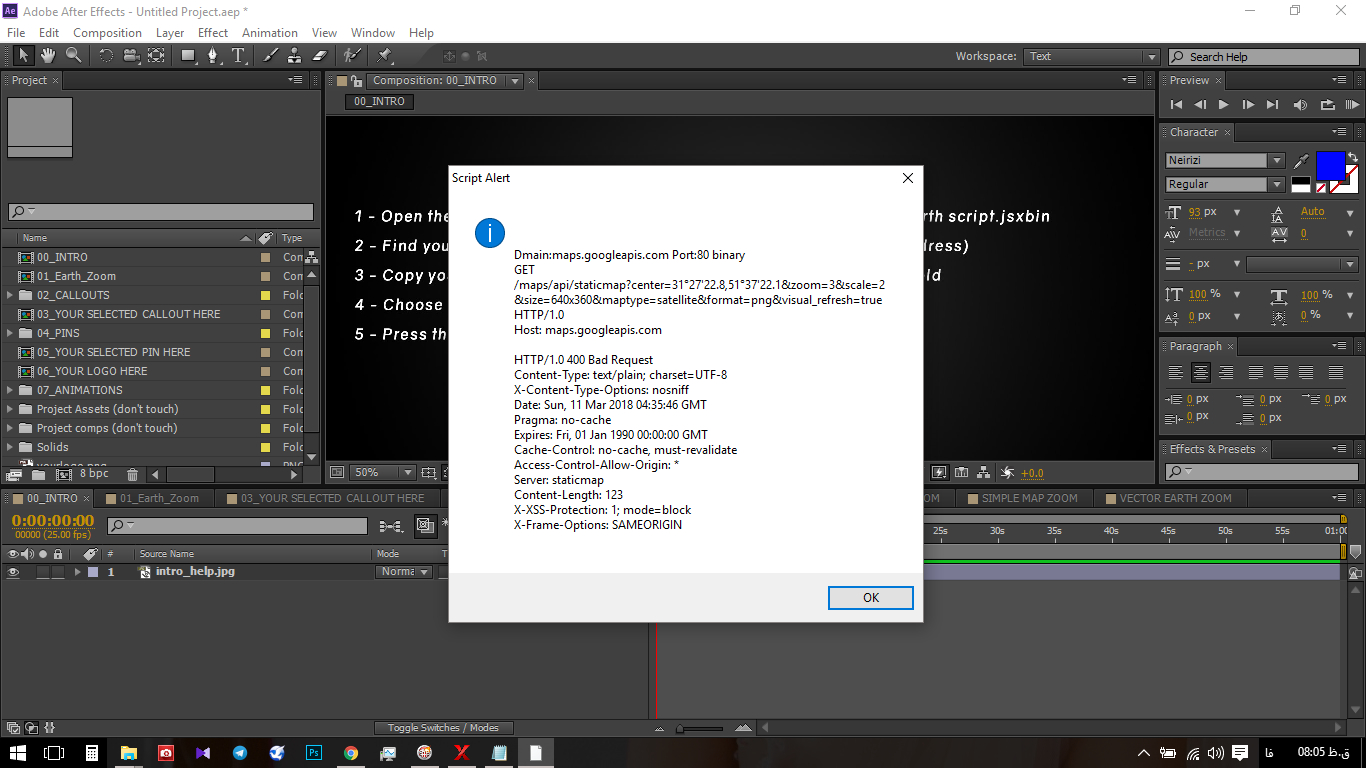Toggle audio mute in Preview panel

pyautogui.click(x=1300, y=104)
